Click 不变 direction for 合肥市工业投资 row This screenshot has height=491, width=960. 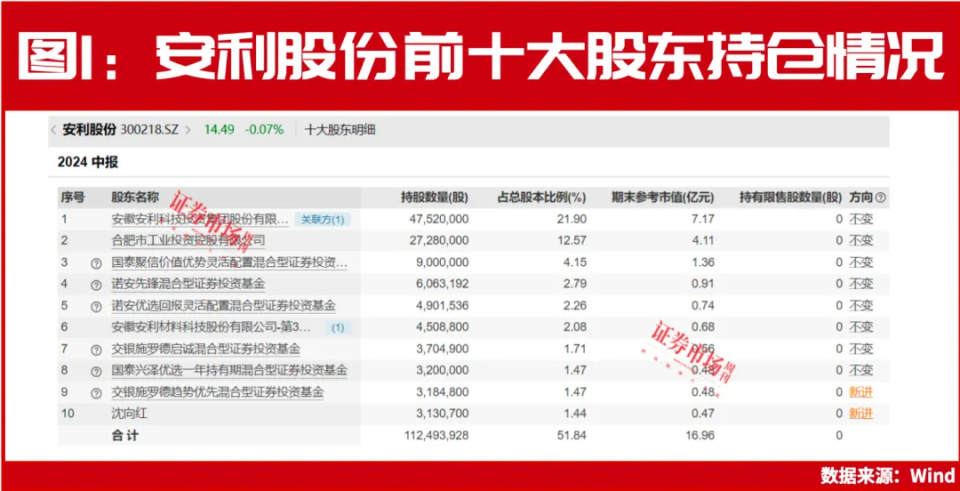point(860,241)
